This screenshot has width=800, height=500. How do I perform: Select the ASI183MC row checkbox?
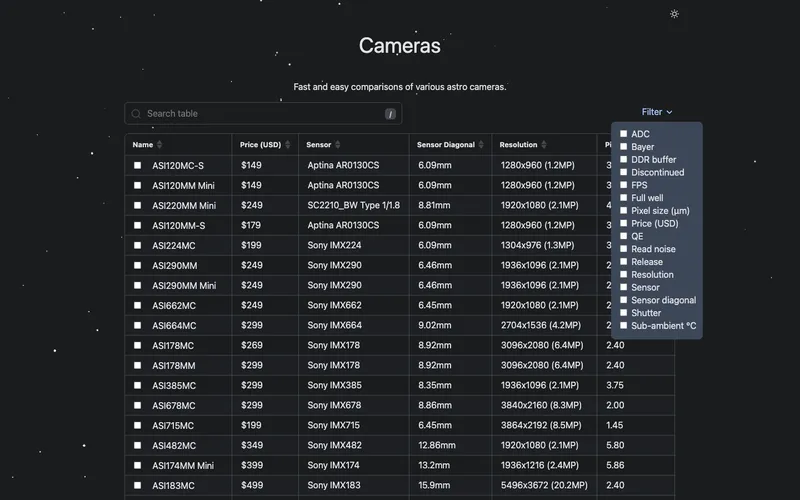point(137,485)
